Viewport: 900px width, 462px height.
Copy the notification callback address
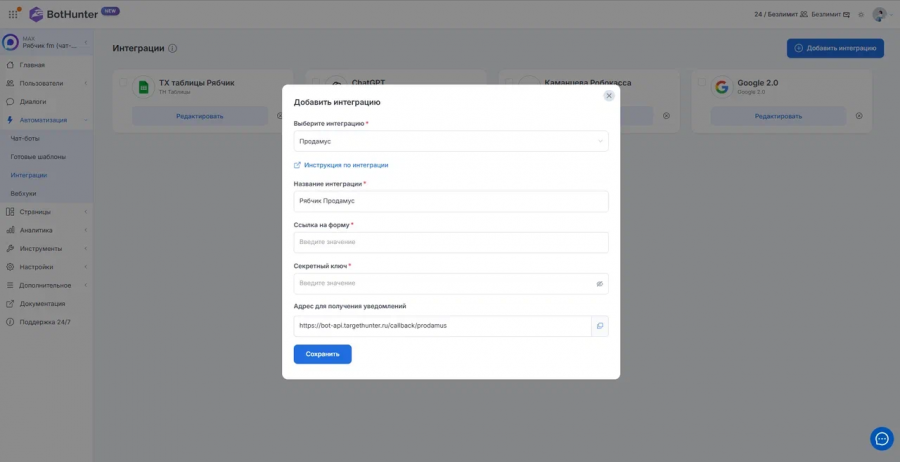pyautogui.click(x=600, y=325)
